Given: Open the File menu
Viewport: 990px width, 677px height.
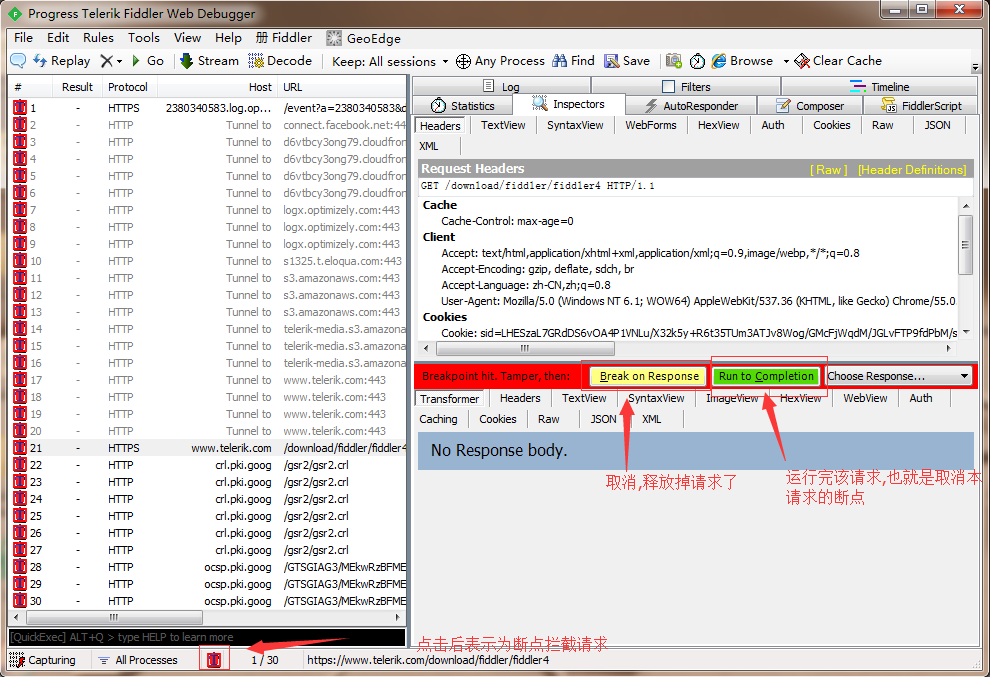Looking at the screenshot, I should [23, 38].
